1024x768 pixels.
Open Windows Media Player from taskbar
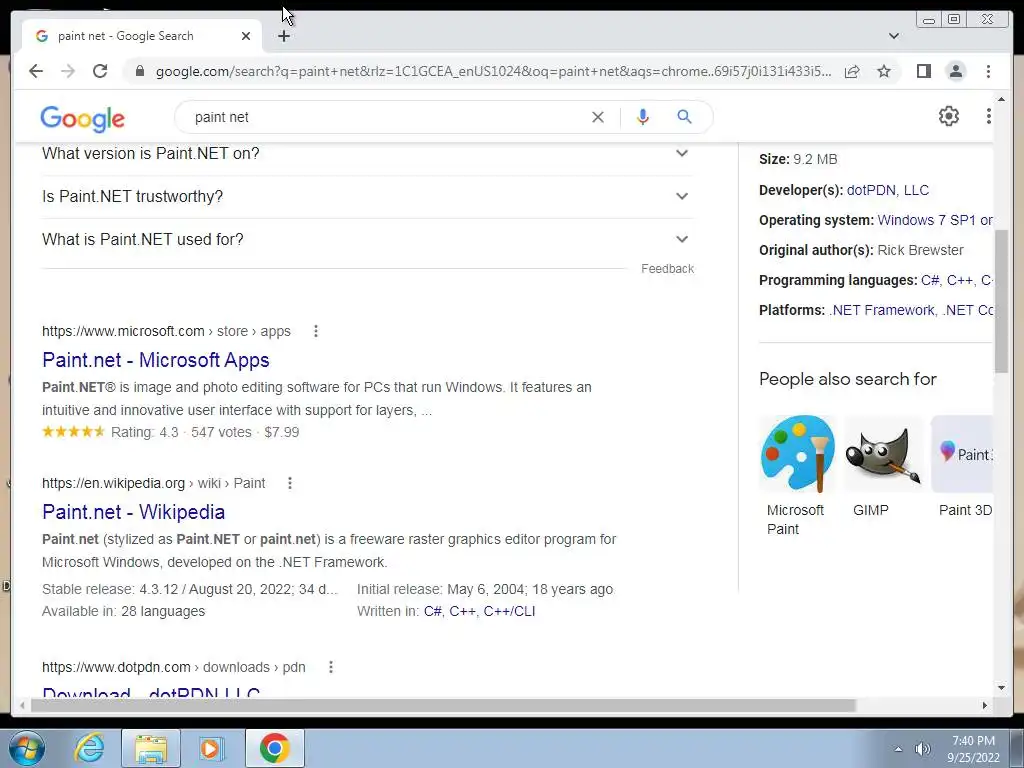[210, 748]
